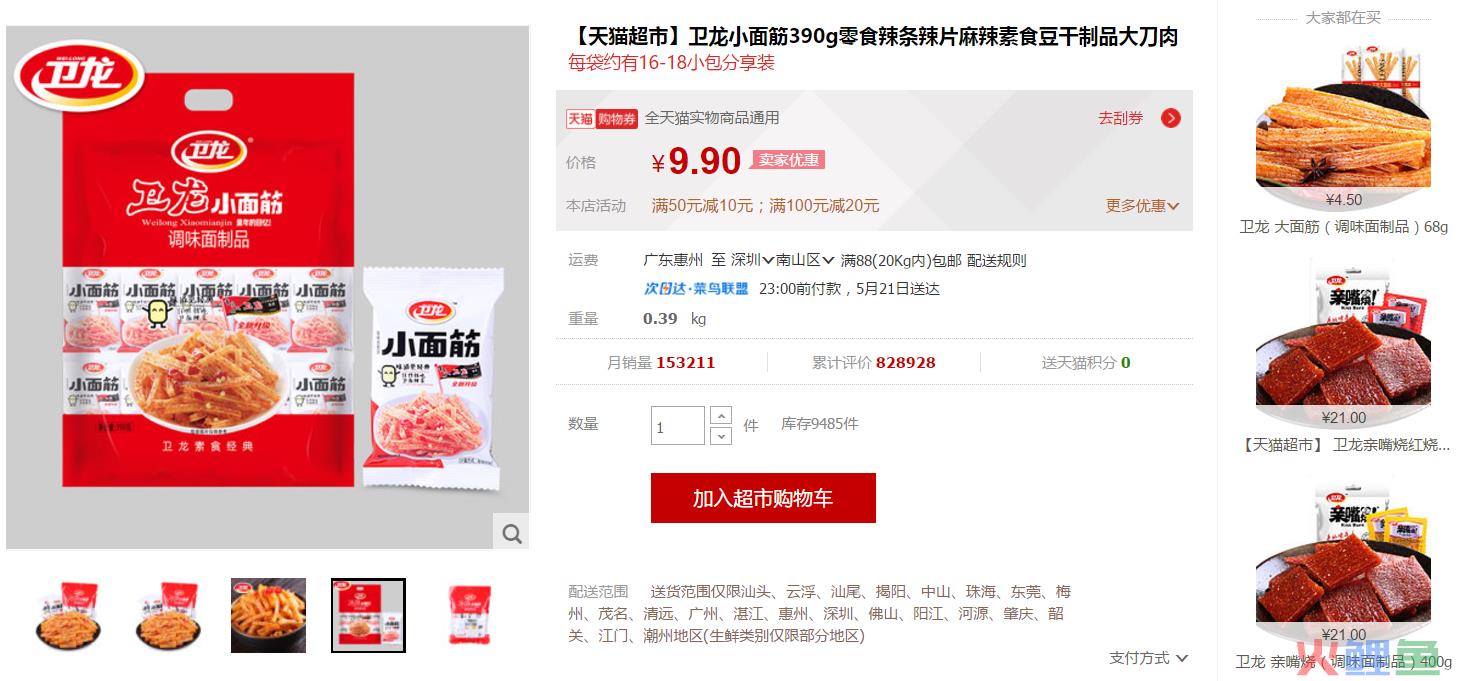Image resolution: width=1464 pixels, height=681 pixels.
Task: Click the 次日达 菜鸟联盟 delivery badge
Action: tap(696, 289)
